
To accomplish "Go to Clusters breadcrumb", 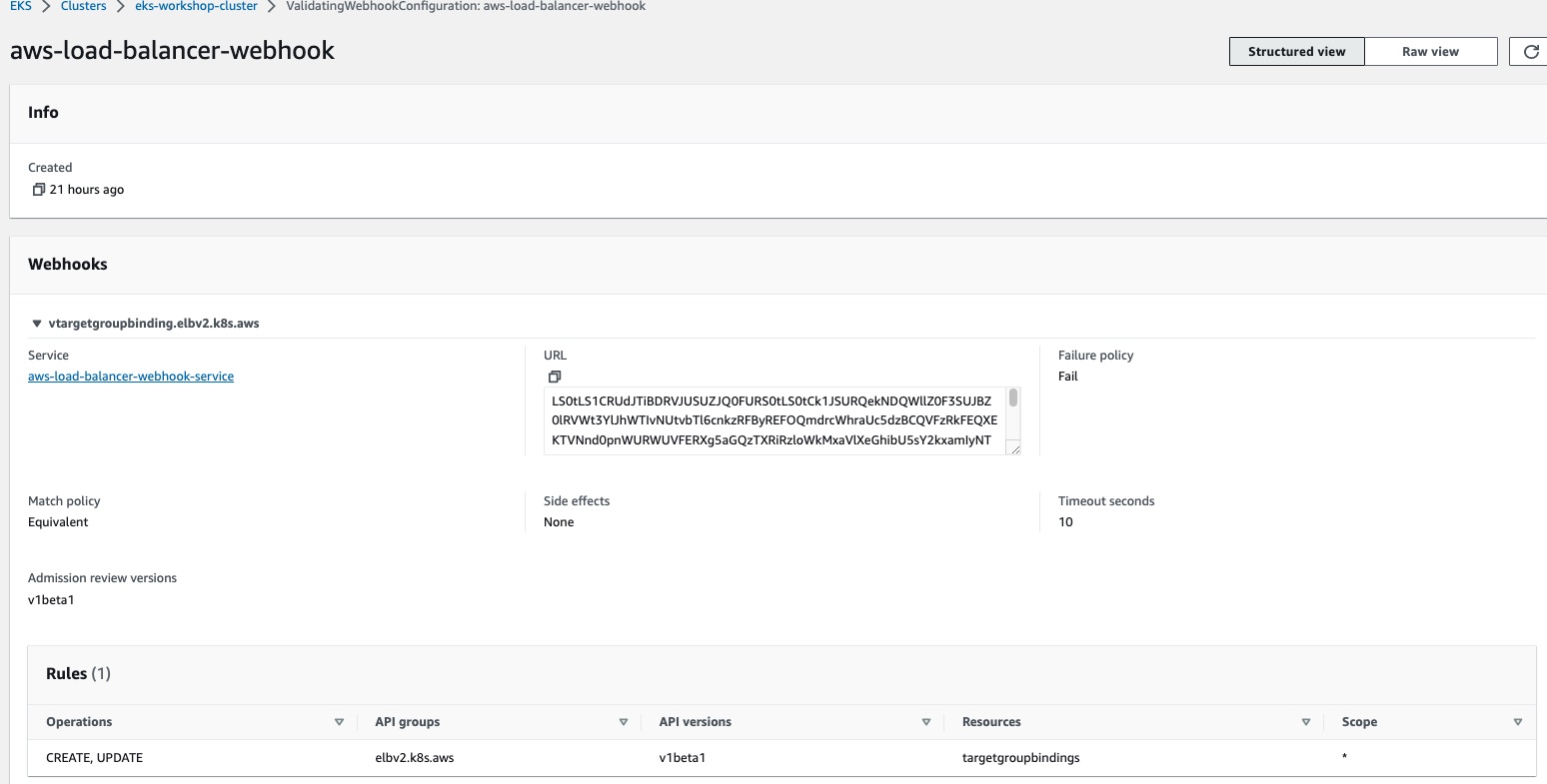I will click(84, 6).
